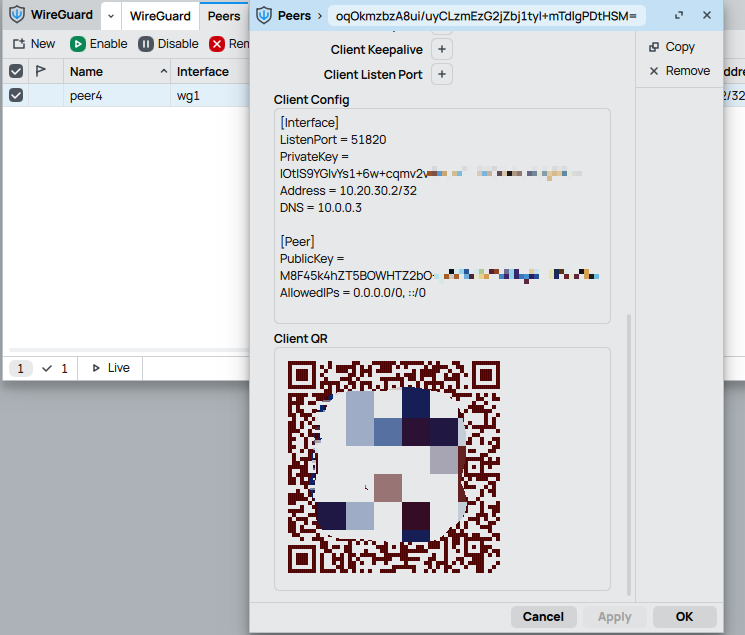Toggle the select-all checkbox in table header
Screen dimensions: 745x635
[16, 71]
